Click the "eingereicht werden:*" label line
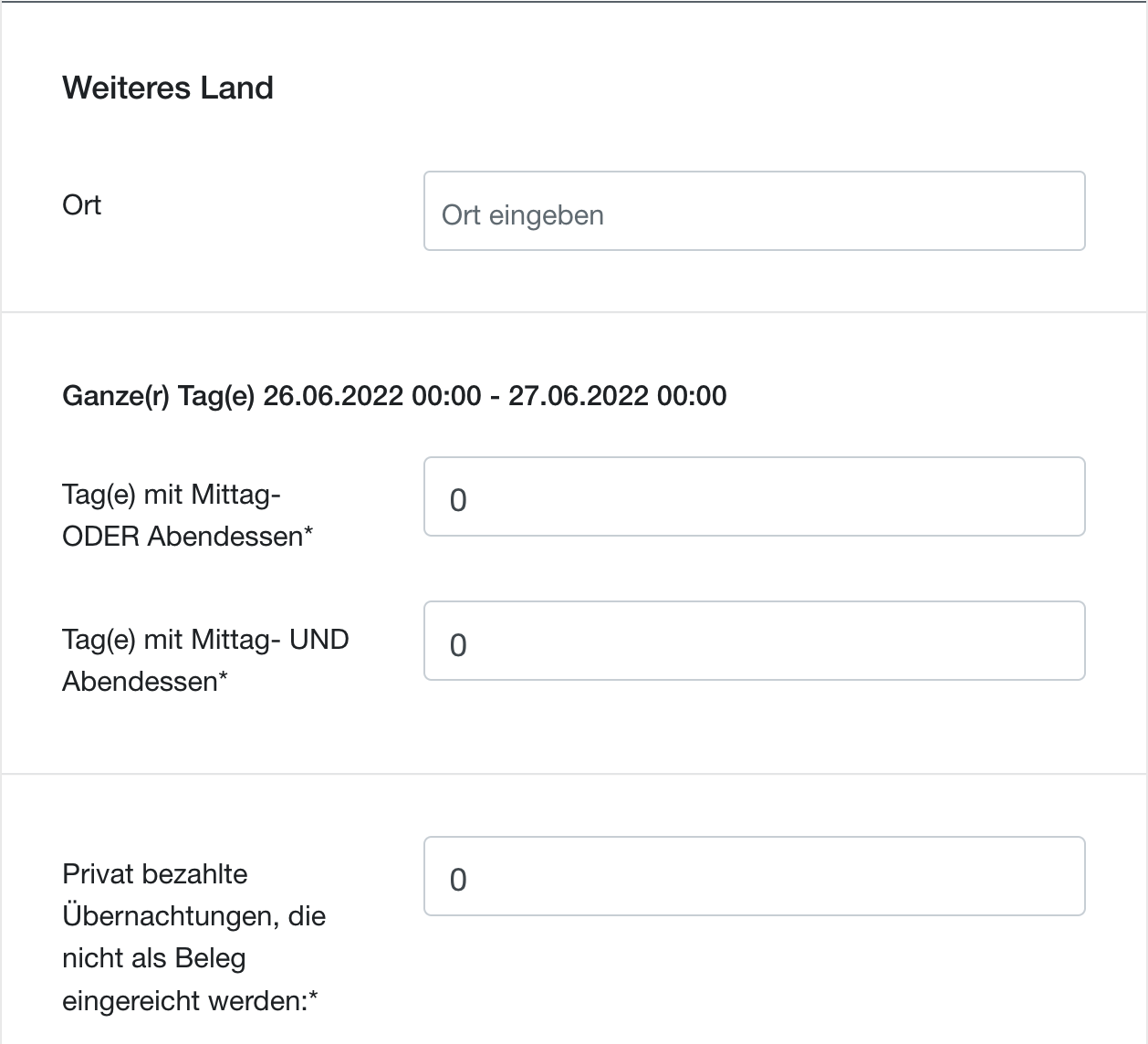 point(190,1001)
